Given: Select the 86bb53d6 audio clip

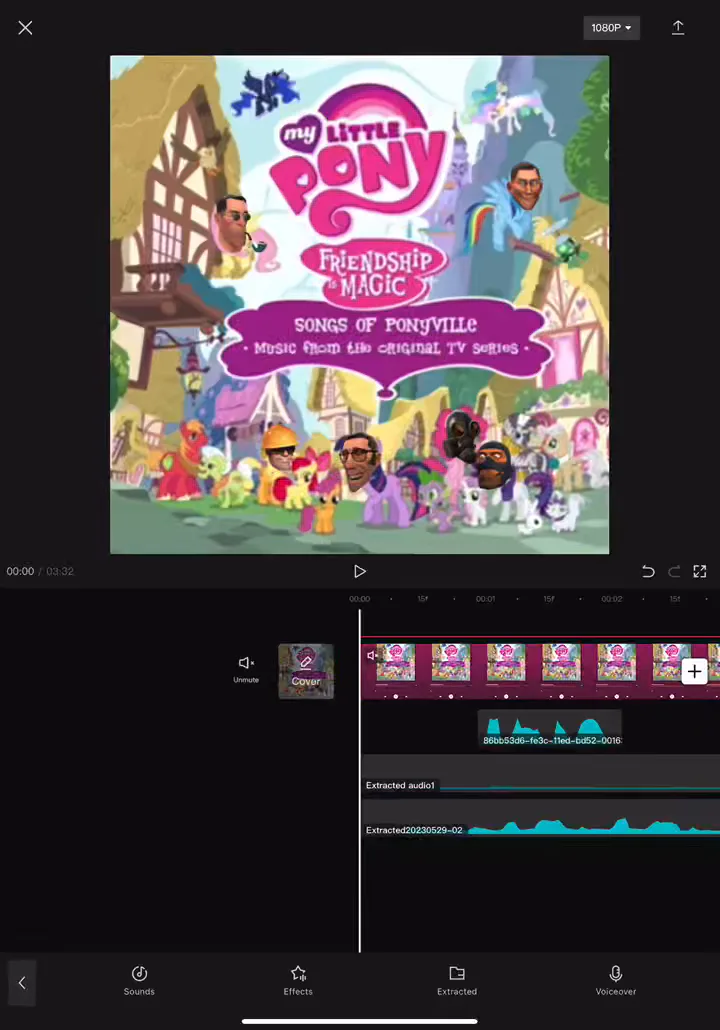Looking at the screenshot, I should point(549,728).
